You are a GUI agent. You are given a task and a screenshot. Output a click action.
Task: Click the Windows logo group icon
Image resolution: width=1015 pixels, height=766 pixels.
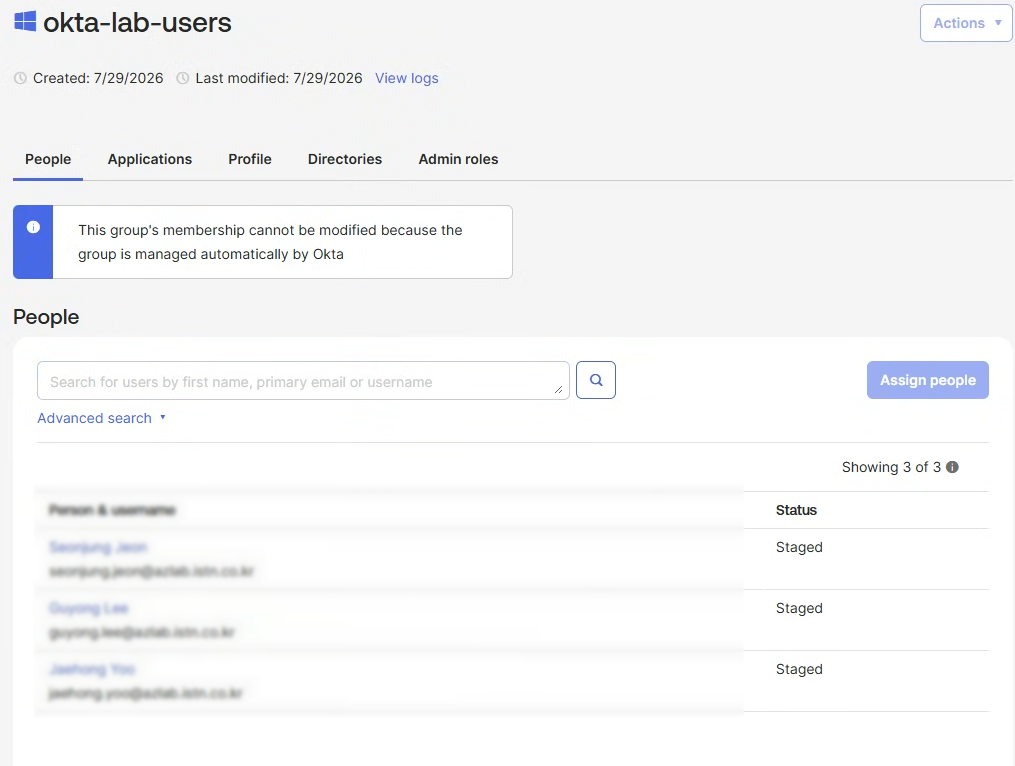pos(25,21)
